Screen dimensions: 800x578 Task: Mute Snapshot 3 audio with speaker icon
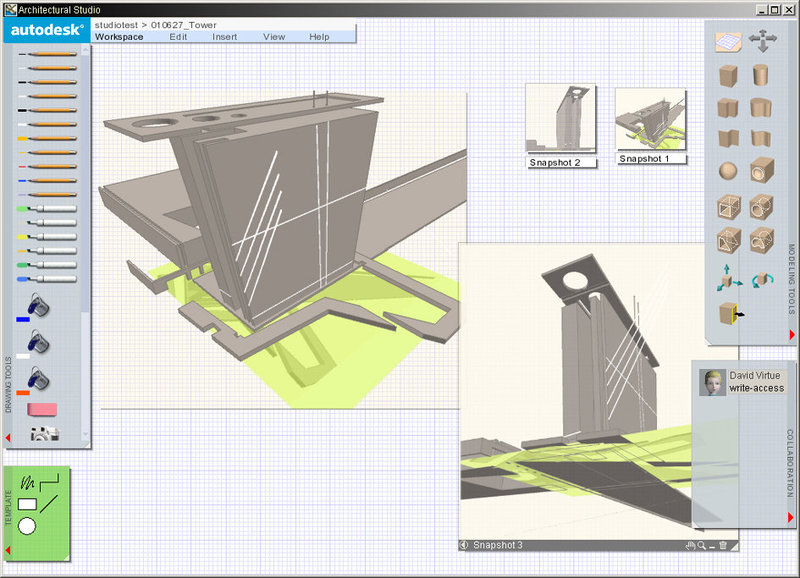[x=462, y=545]
